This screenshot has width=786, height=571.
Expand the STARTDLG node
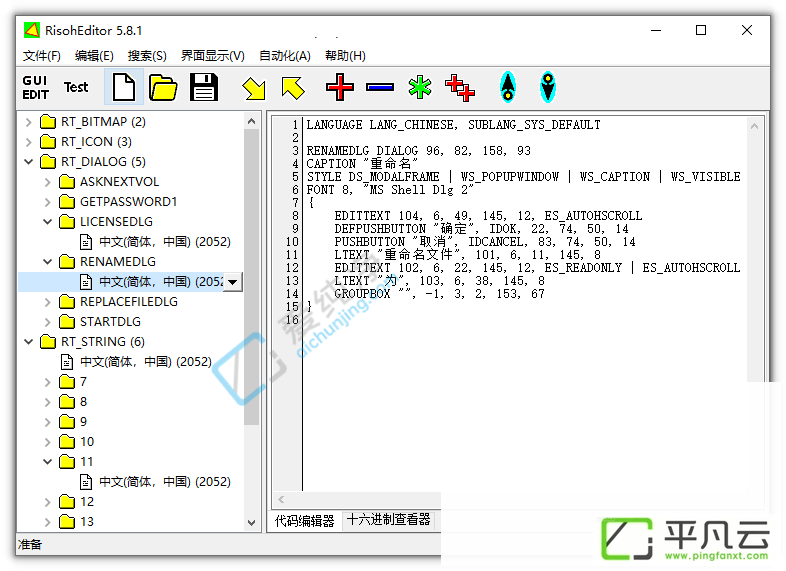click(48, 322)
